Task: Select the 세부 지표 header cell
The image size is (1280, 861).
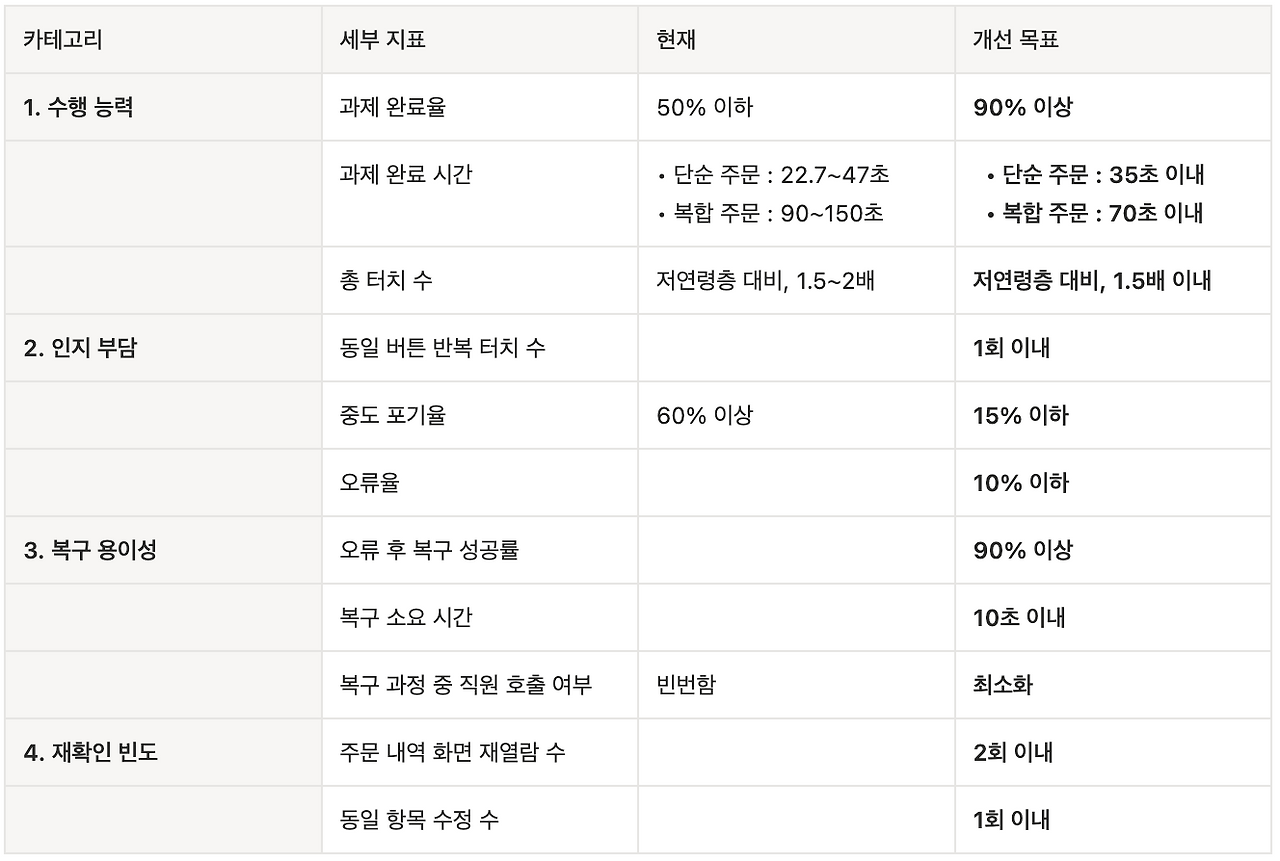Action: click(480, 40)
